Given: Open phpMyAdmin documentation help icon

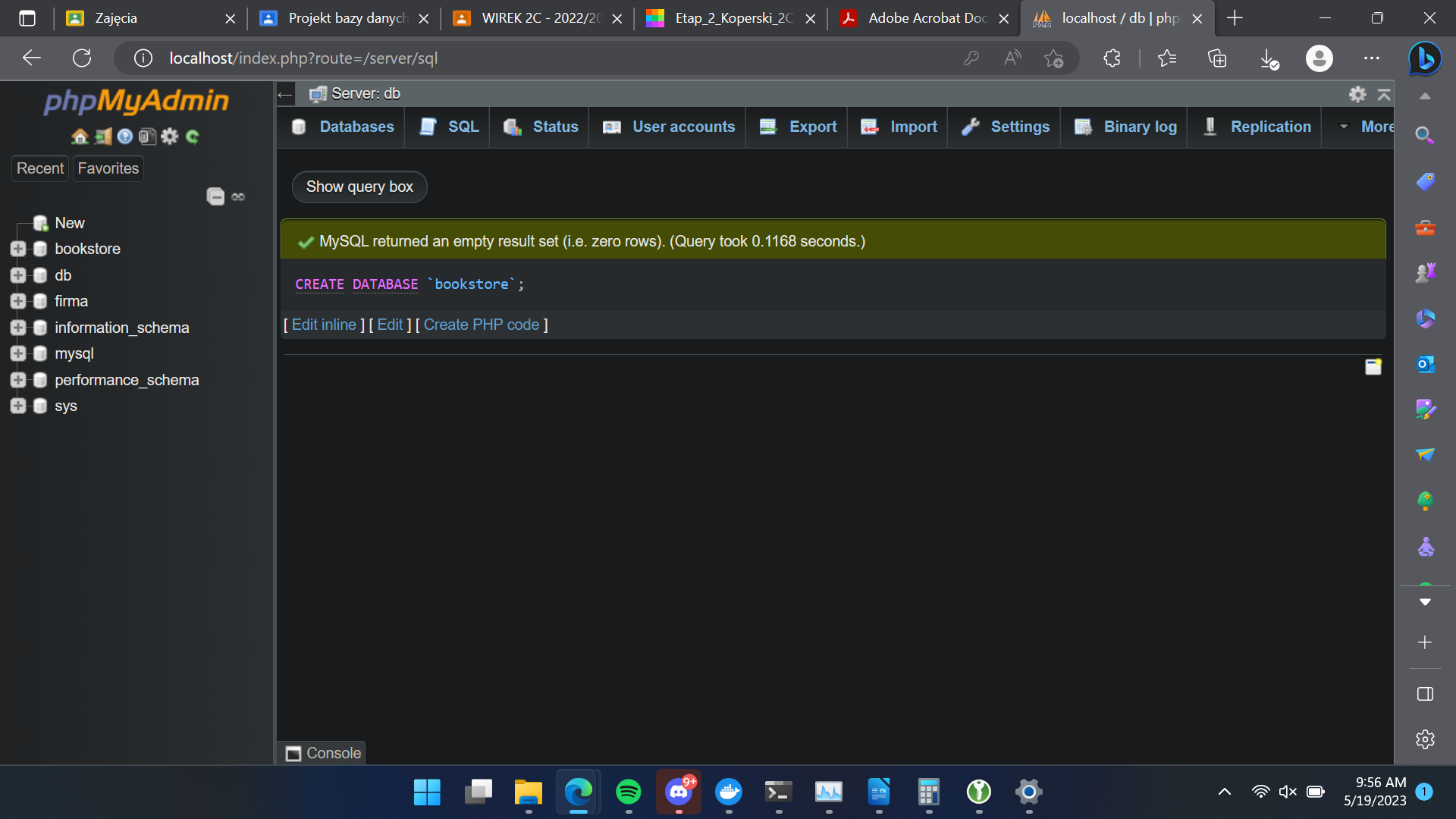Looking at the screenshot, I should pos(125,136).
